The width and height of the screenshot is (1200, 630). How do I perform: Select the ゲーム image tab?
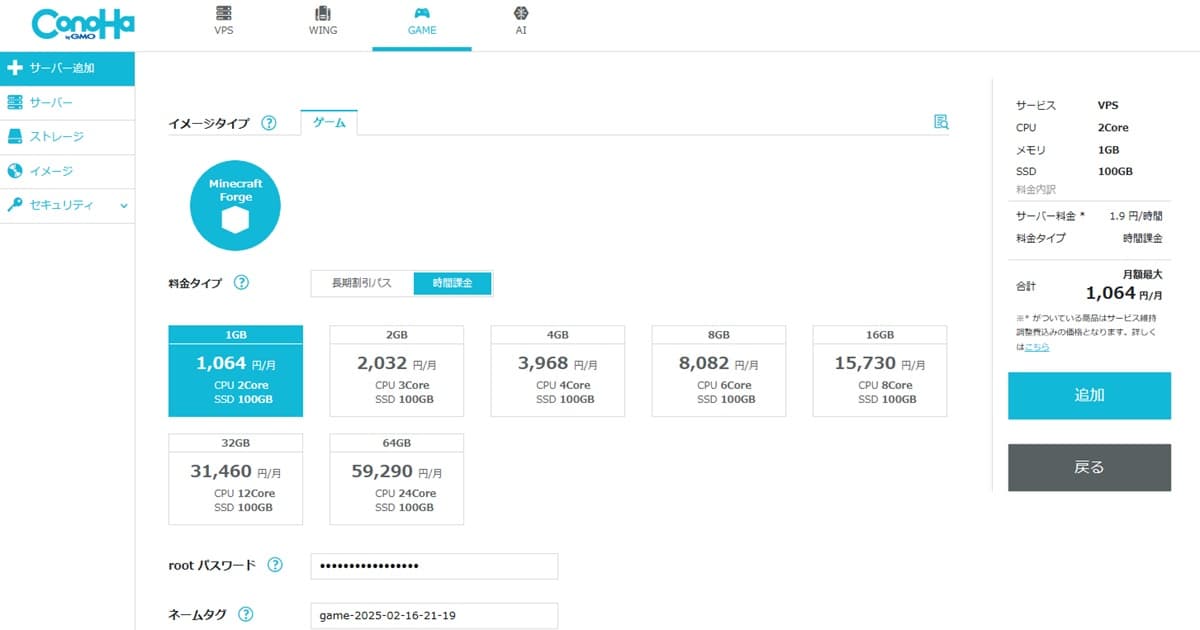(329, 122)
